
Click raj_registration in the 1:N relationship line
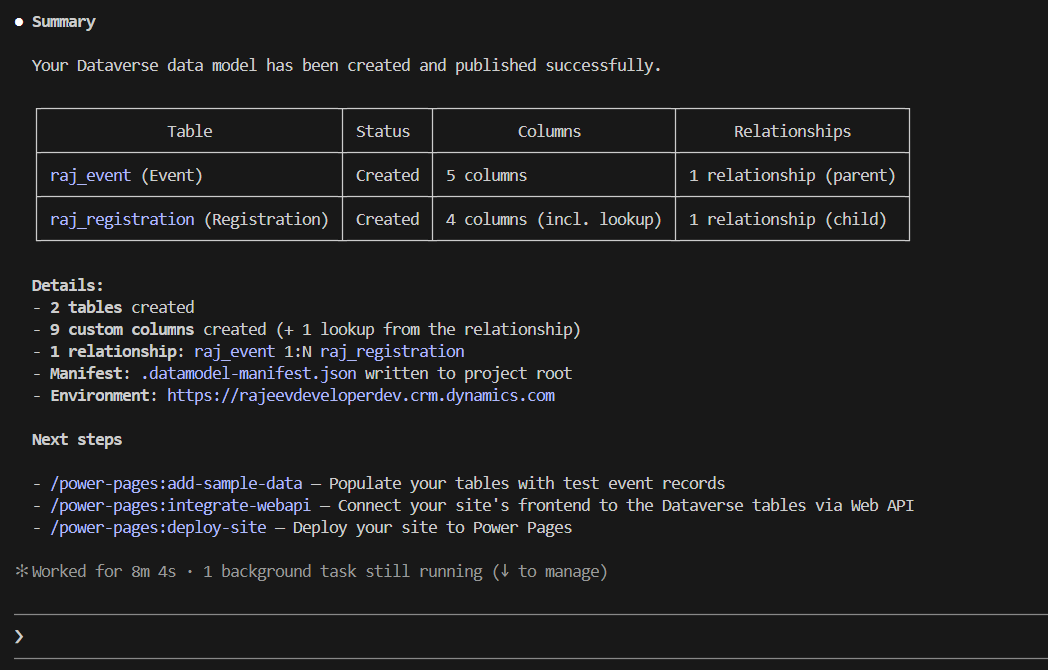coord(392,351)
